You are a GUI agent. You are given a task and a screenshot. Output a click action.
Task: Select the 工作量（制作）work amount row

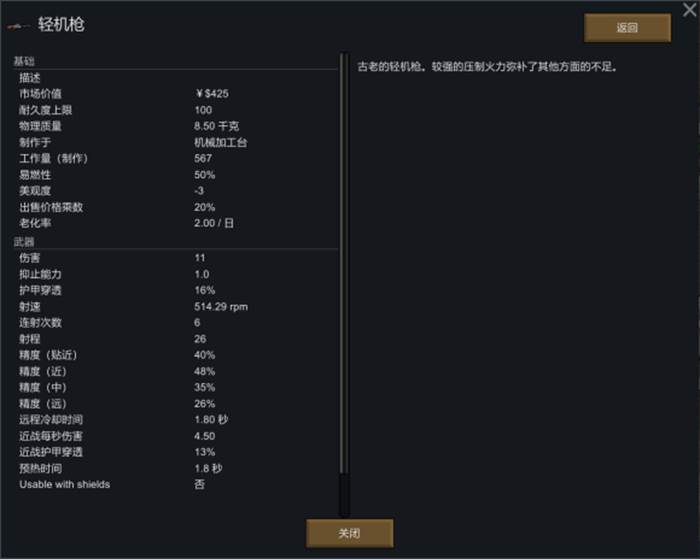[176, 159]
